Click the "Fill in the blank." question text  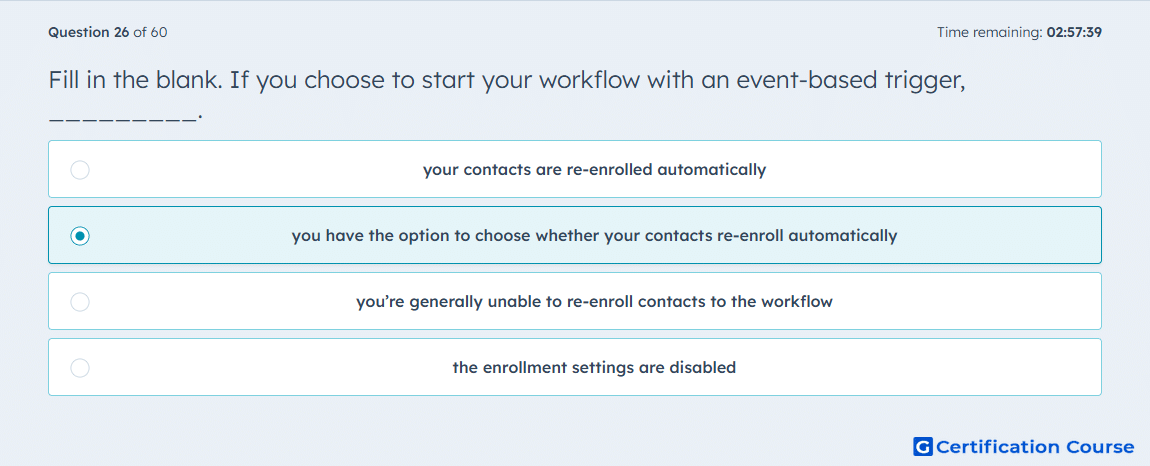coord(136,80)
